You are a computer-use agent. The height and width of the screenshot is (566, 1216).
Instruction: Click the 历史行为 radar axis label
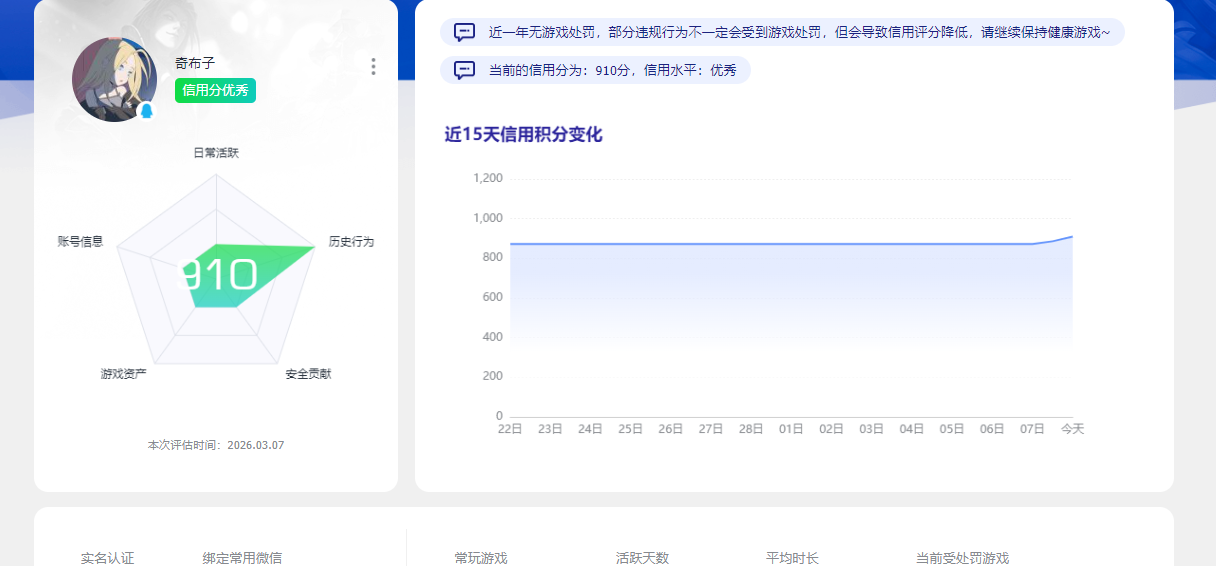point(351,242)
